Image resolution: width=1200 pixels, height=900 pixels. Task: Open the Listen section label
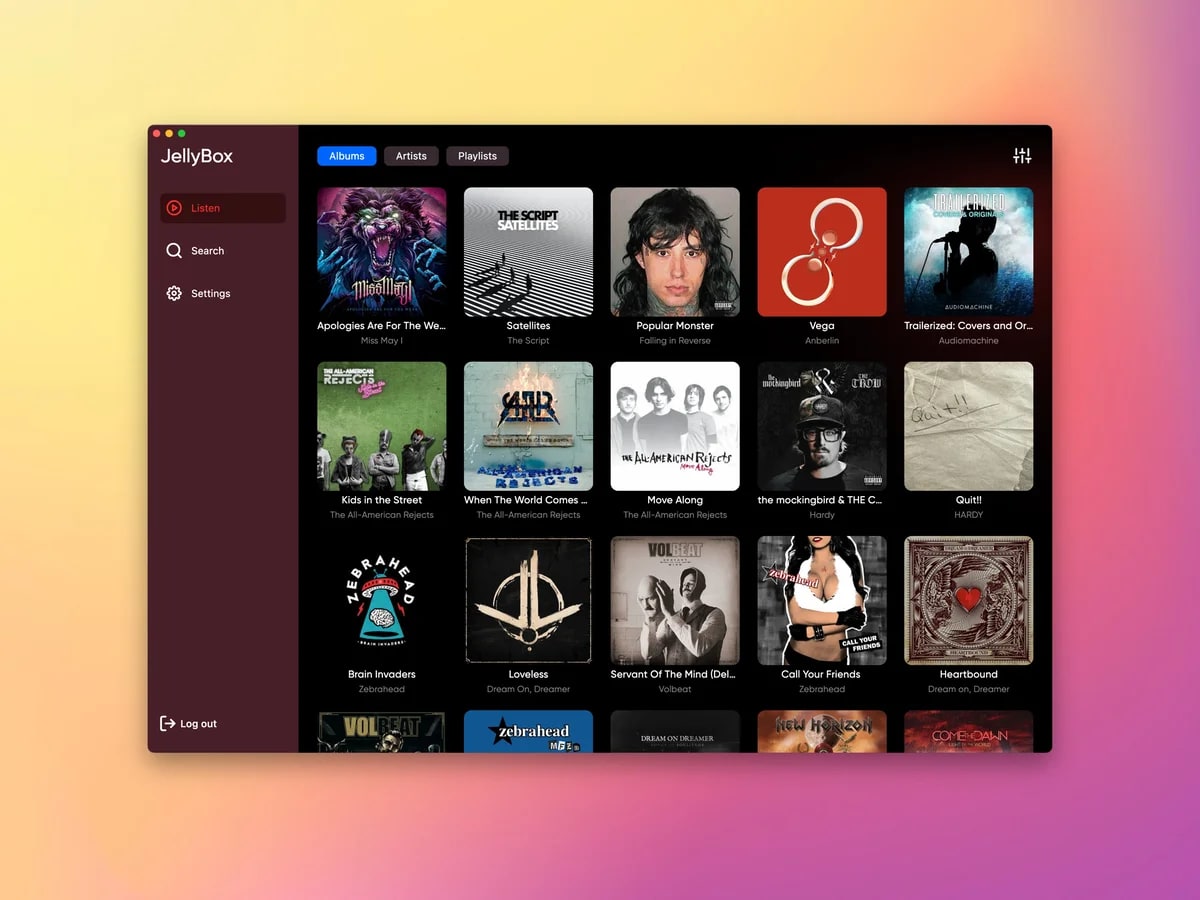(x=205, y=208)
